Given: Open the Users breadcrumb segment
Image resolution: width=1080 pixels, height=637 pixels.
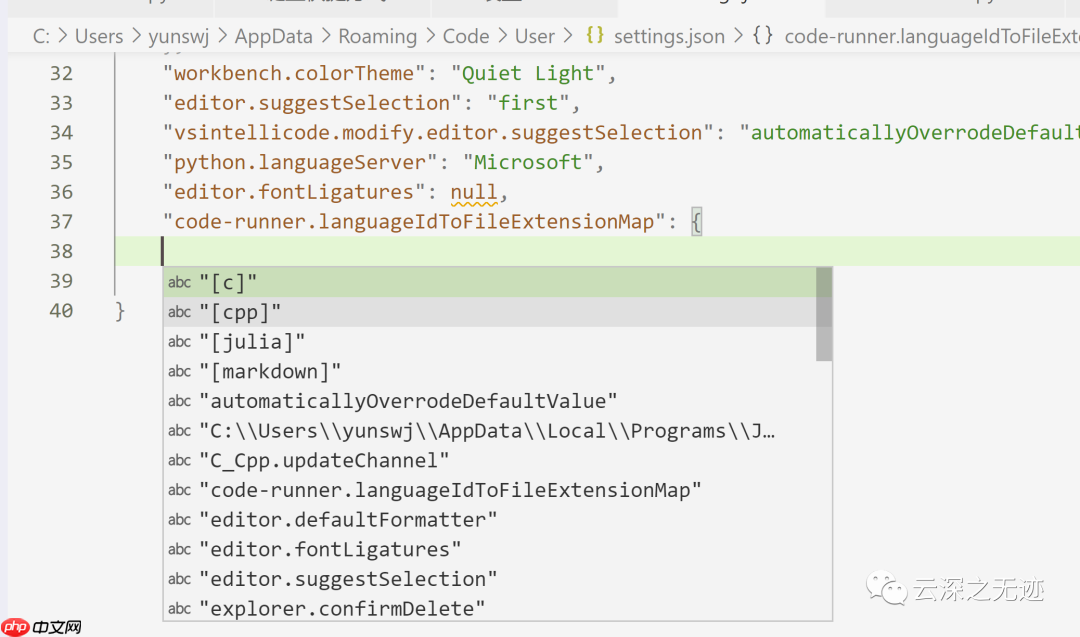Looking at the screenshot, I should (x=99, y=36).
